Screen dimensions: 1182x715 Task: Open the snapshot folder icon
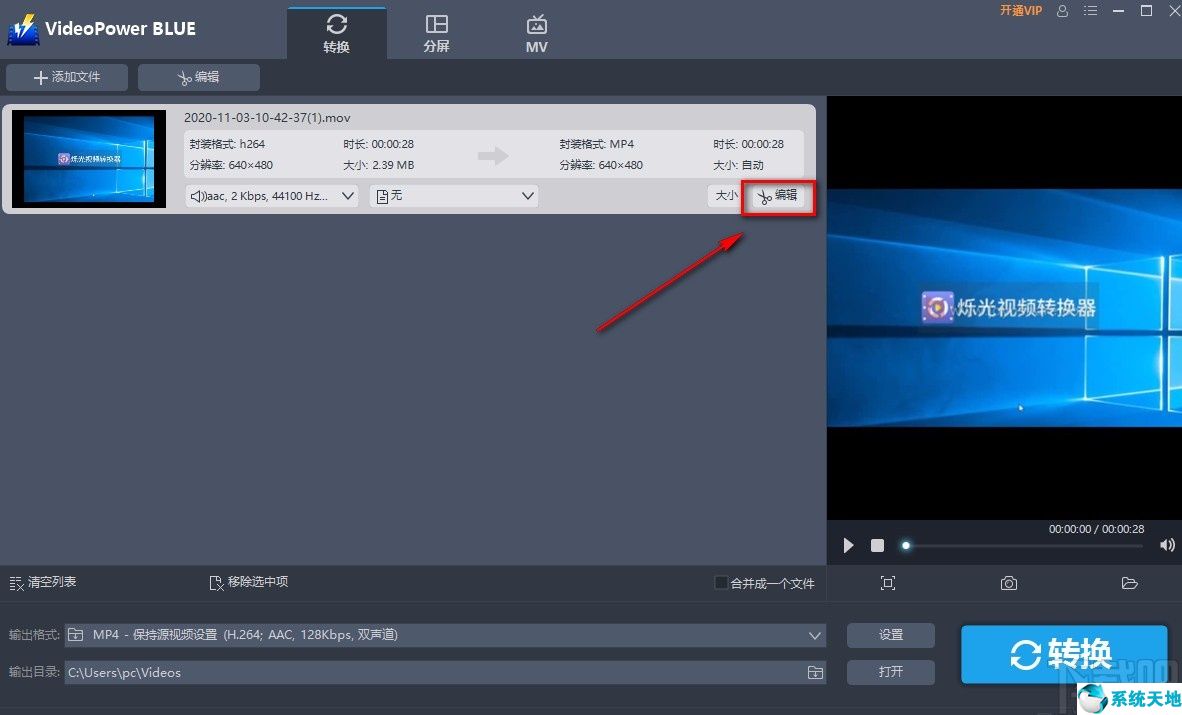tap(1130, 583)
